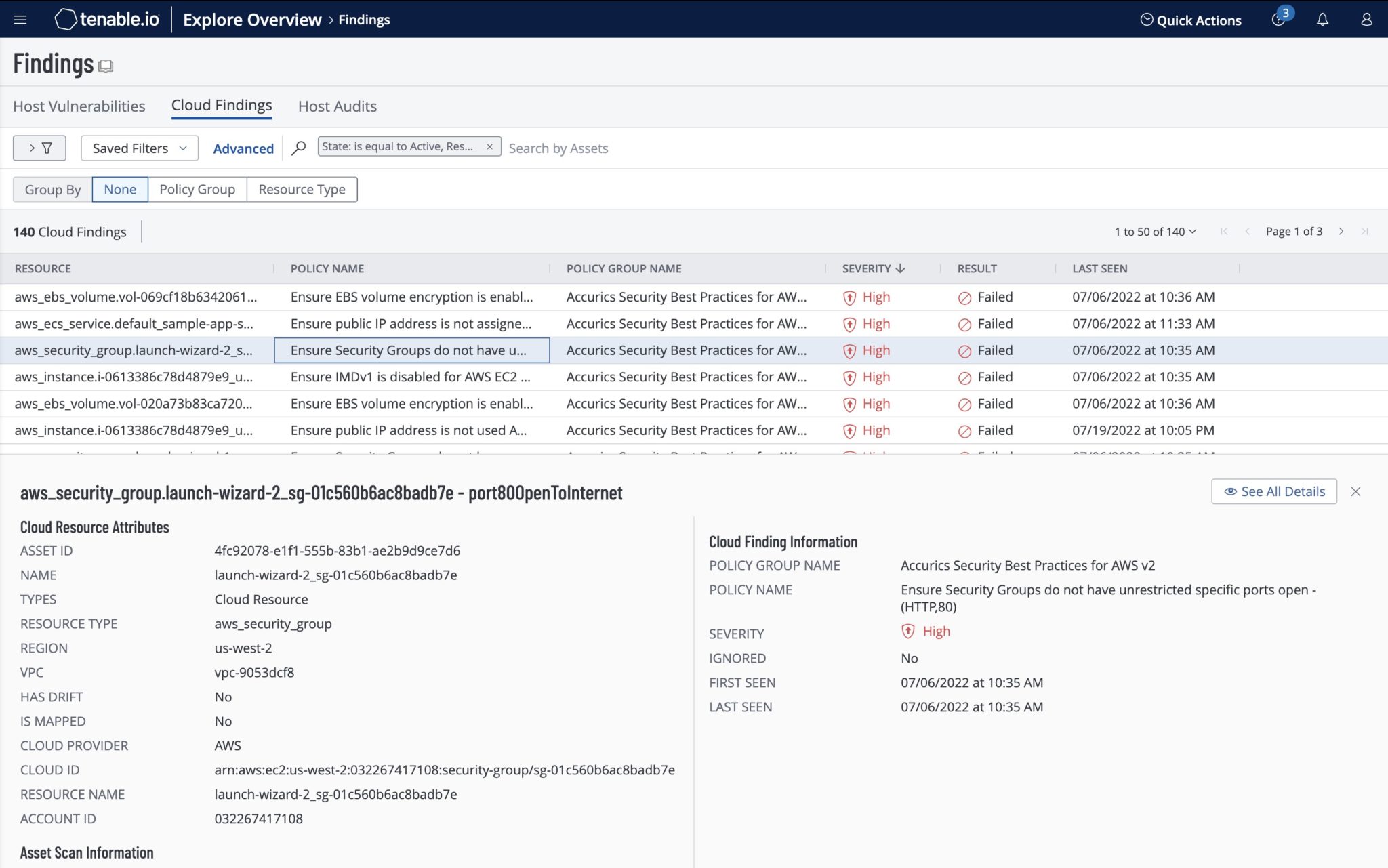This screenshot has height=868, width=1388.
Task: Open the notifications bell
Action: 1322,20
